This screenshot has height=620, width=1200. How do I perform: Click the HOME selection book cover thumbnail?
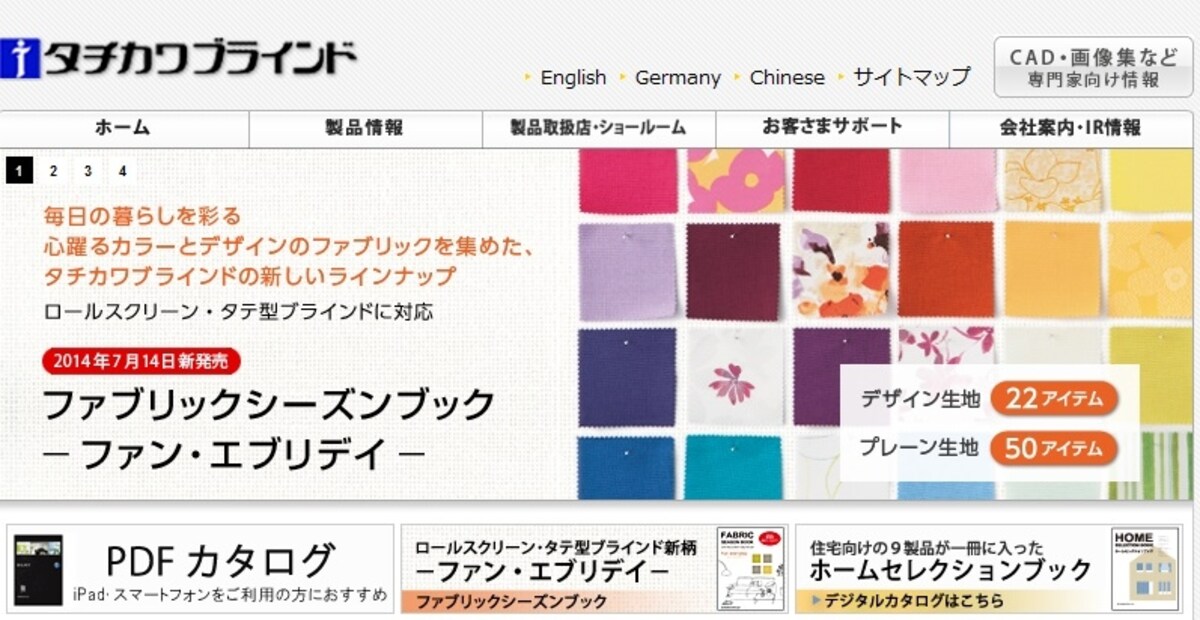1144,569
